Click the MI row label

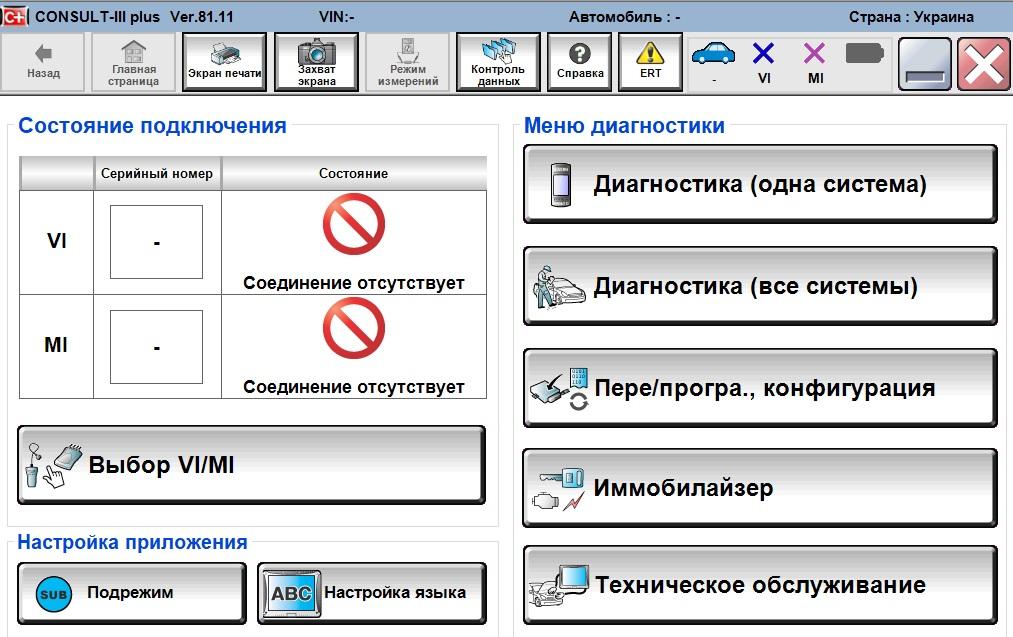56,345
